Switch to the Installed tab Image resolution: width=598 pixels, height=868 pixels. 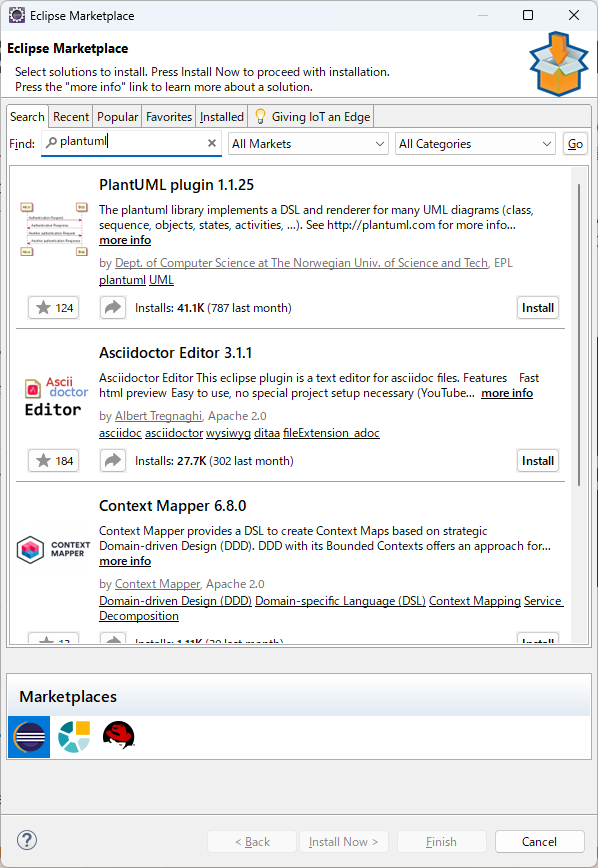coord(221,117)
